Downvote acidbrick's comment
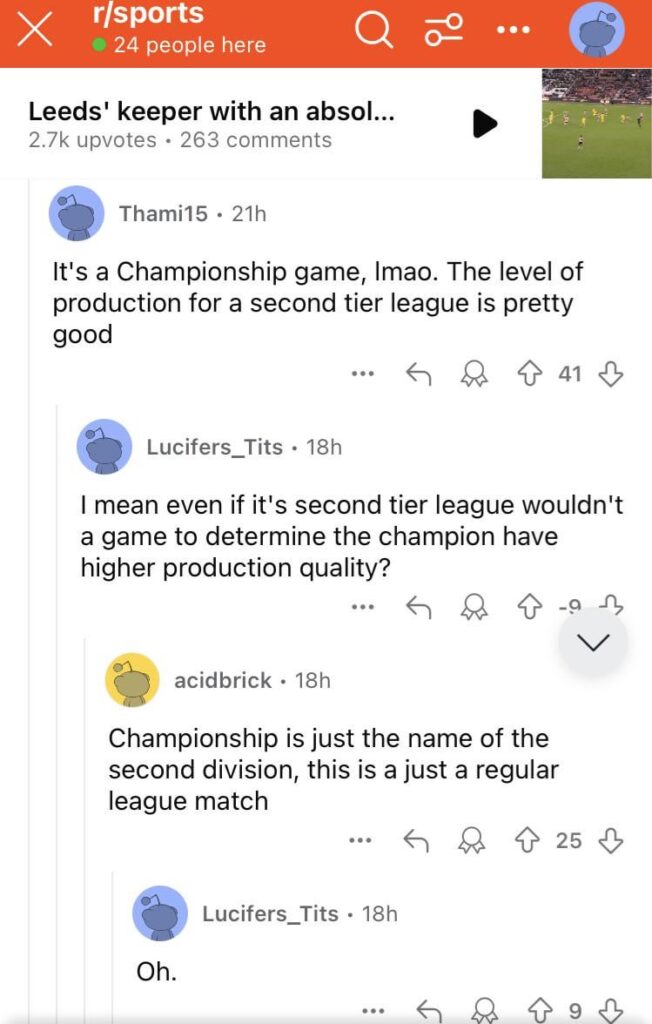Screen dimensions: 652x1024 611,841
